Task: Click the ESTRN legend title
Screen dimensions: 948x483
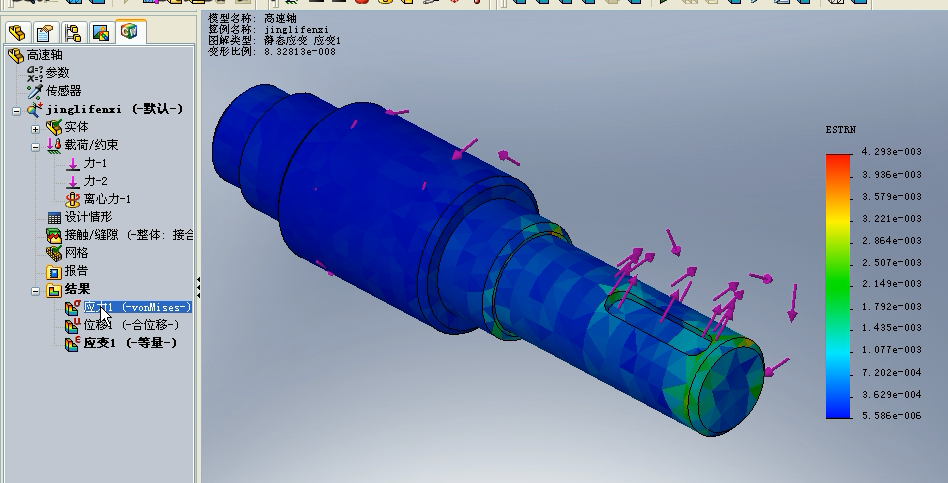Action: tap(840, 129)
